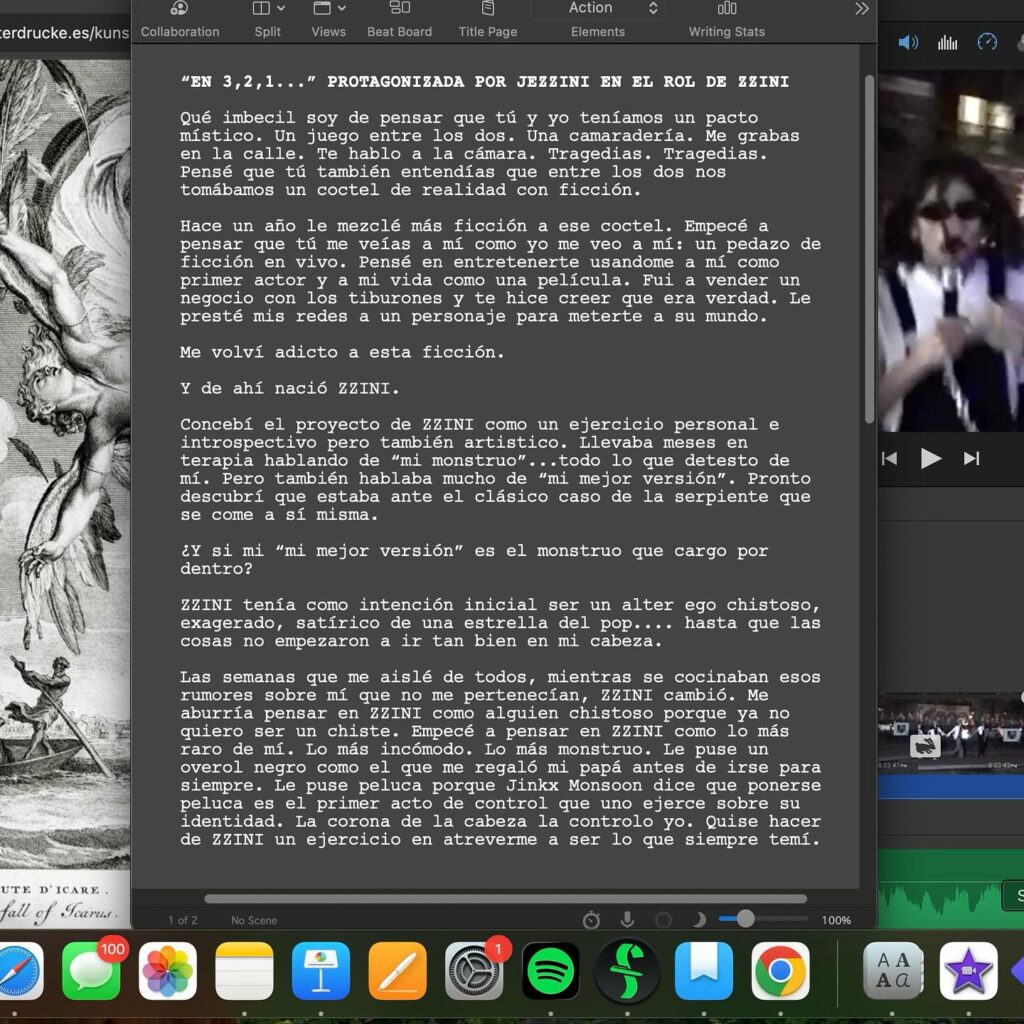This screenshot has width=1024, height=1024.
Task: Adjust the script zoom slider
Action: coord(745,920)
